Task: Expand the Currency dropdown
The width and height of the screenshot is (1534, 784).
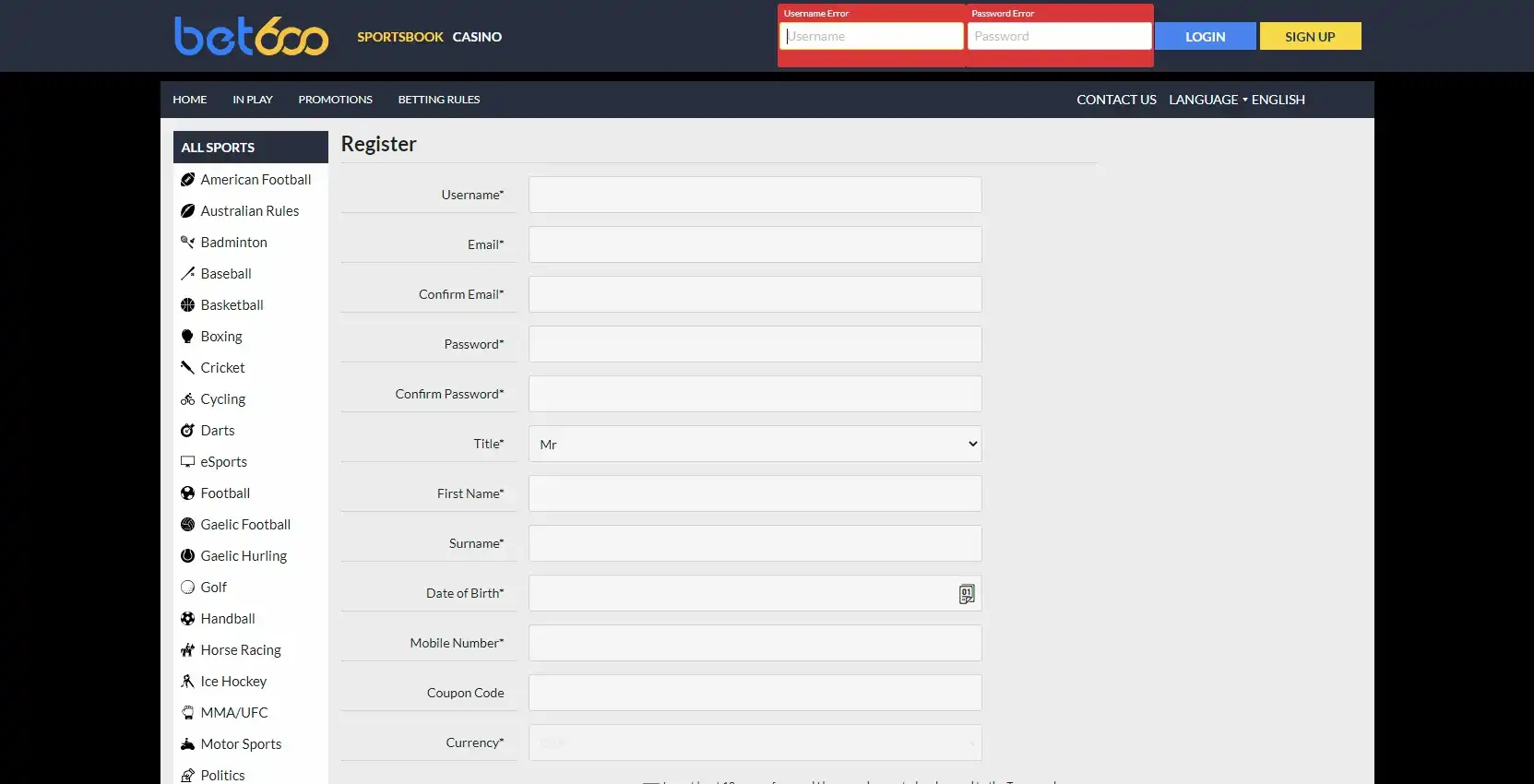Action: (x=755, y=742)
